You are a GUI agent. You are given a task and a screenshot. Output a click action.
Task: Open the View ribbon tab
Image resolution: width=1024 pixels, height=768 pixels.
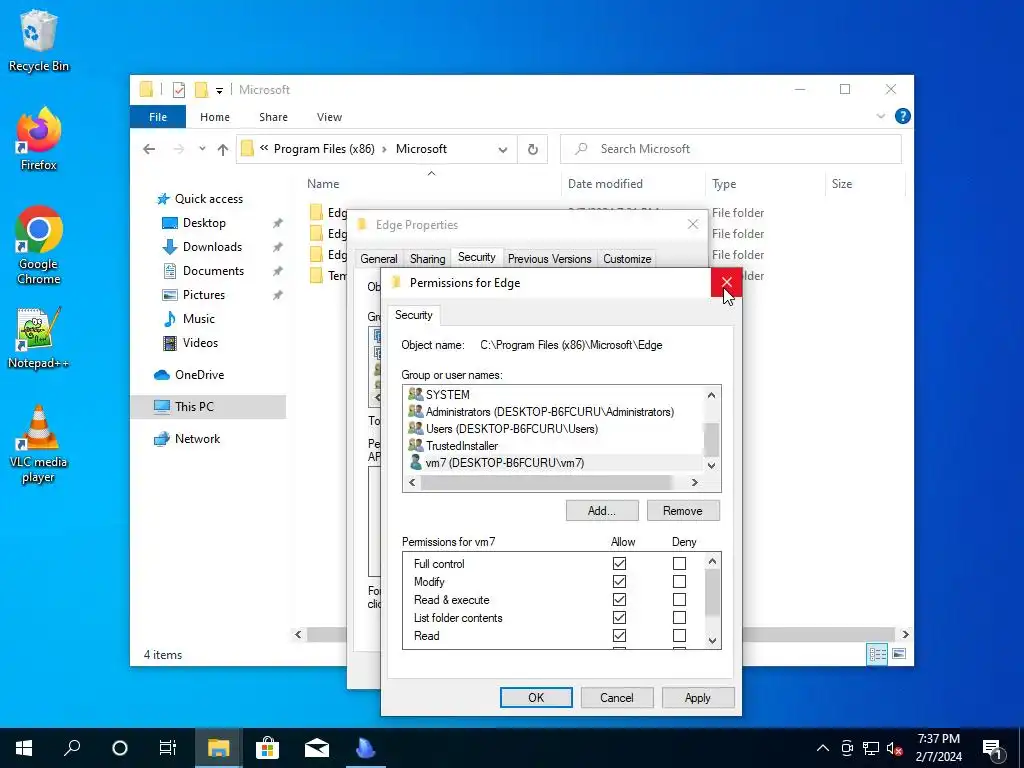[x=329, y=117]
